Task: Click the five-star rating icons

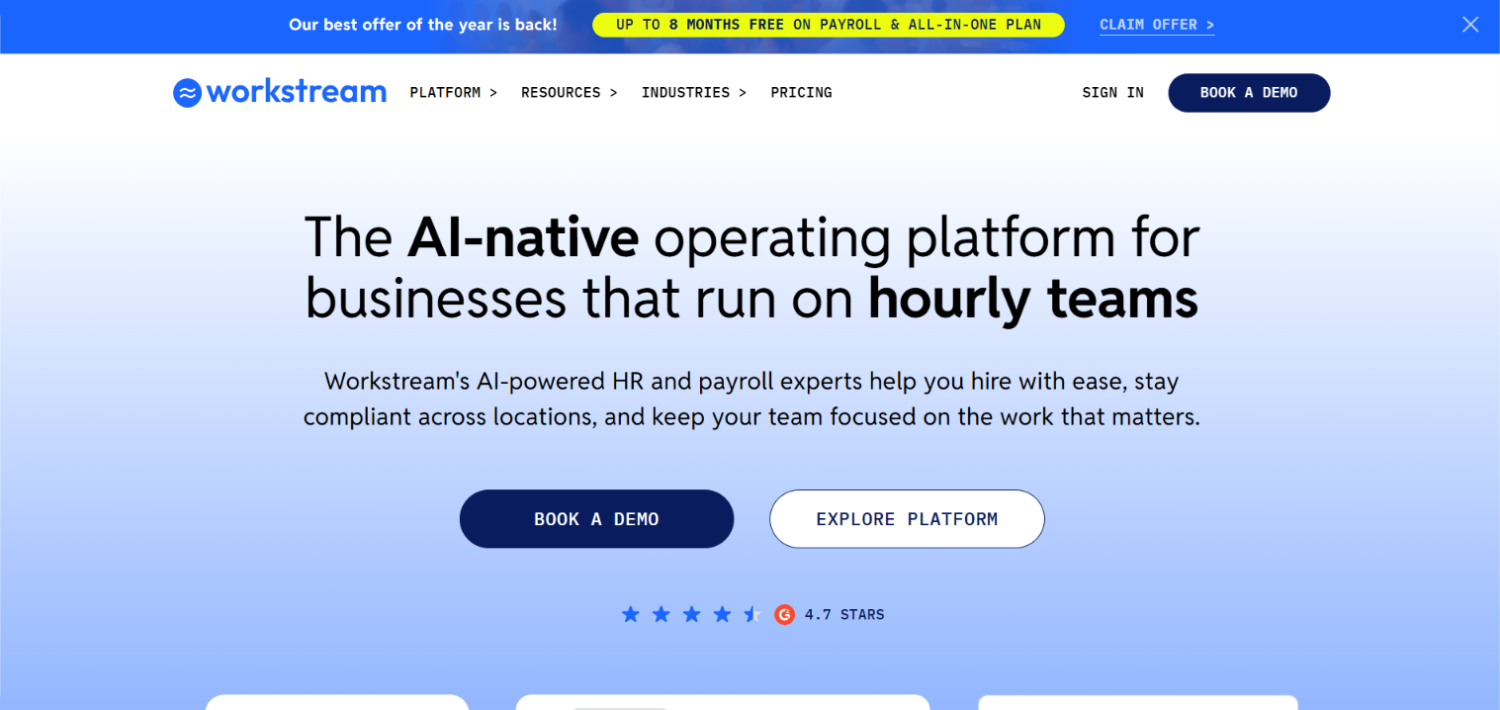Action: (692, 615)
